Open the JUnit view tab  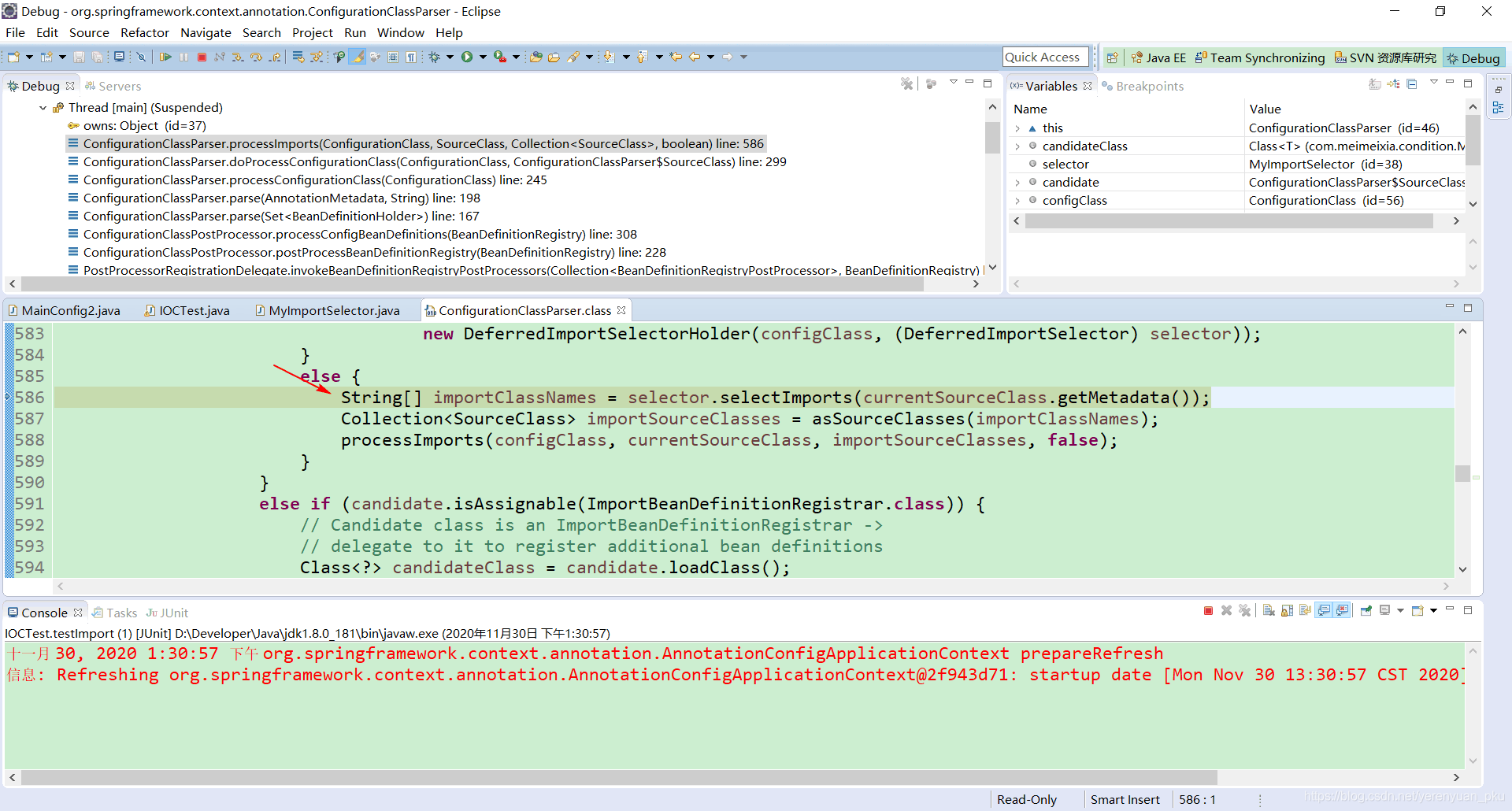(x=167, y=613)
